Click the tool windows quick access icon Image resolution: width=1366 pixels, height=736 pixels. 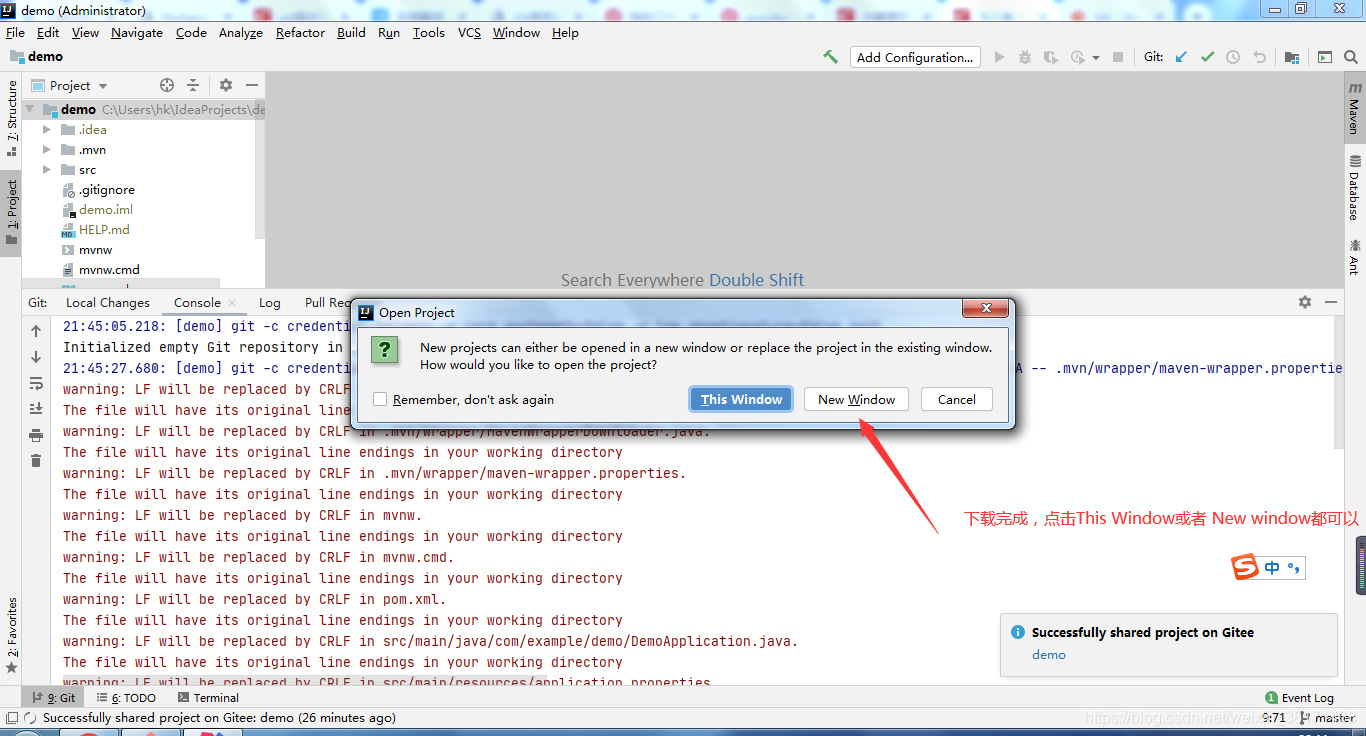[11, 717]
